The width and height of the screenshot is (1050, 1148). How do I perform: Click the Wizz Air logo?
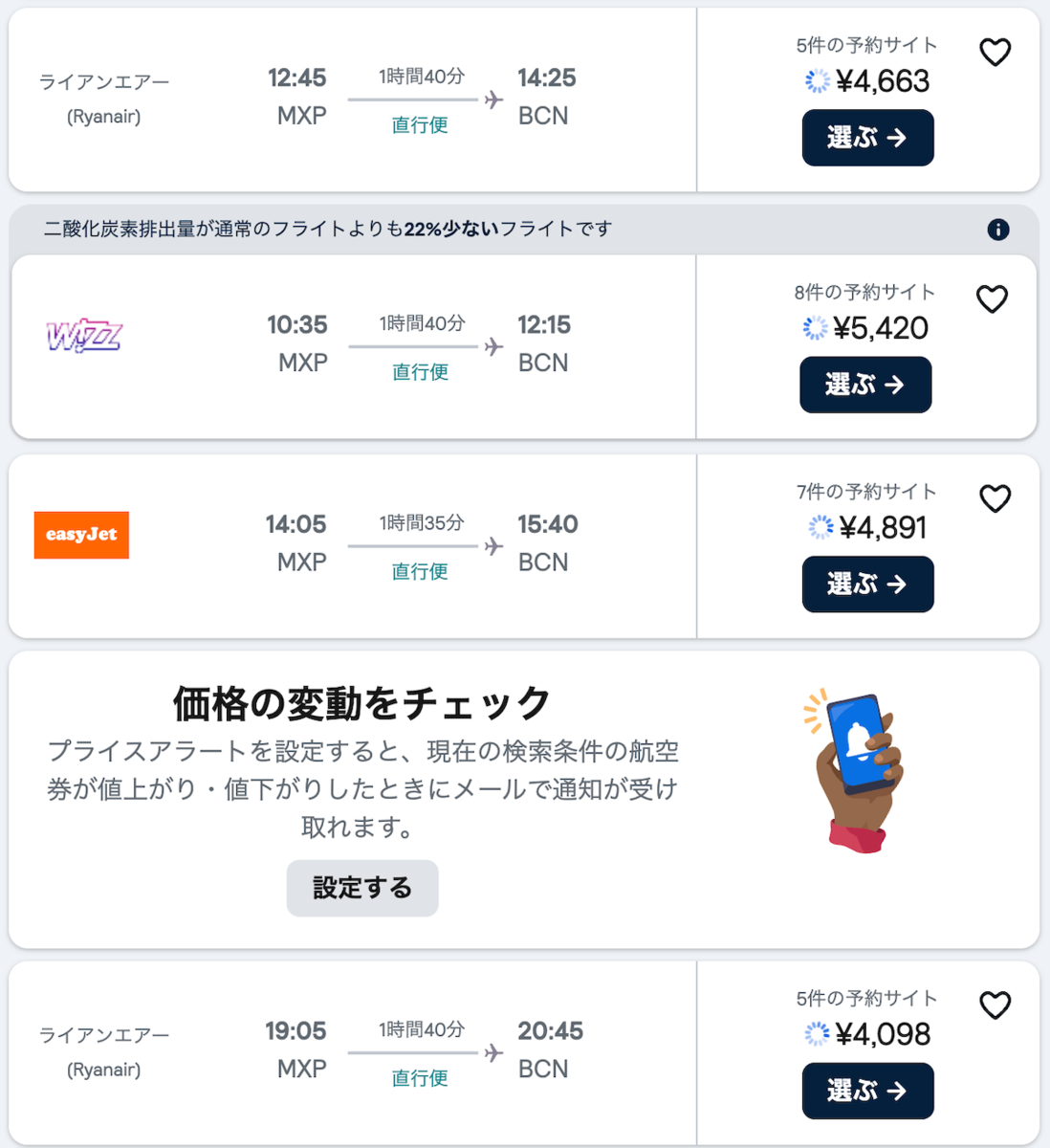pos(84,336)
